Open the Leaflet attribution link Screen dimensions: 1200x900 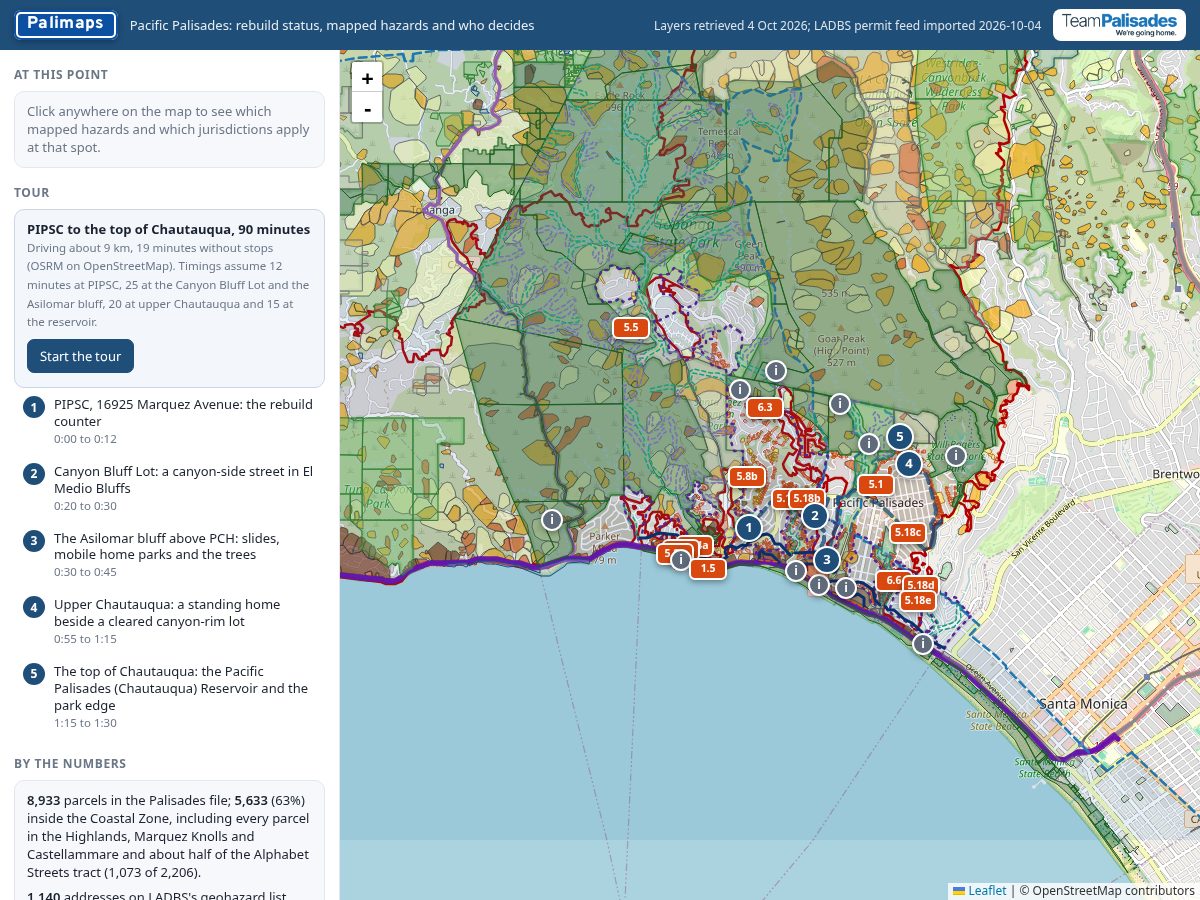(x=979, y=890)
